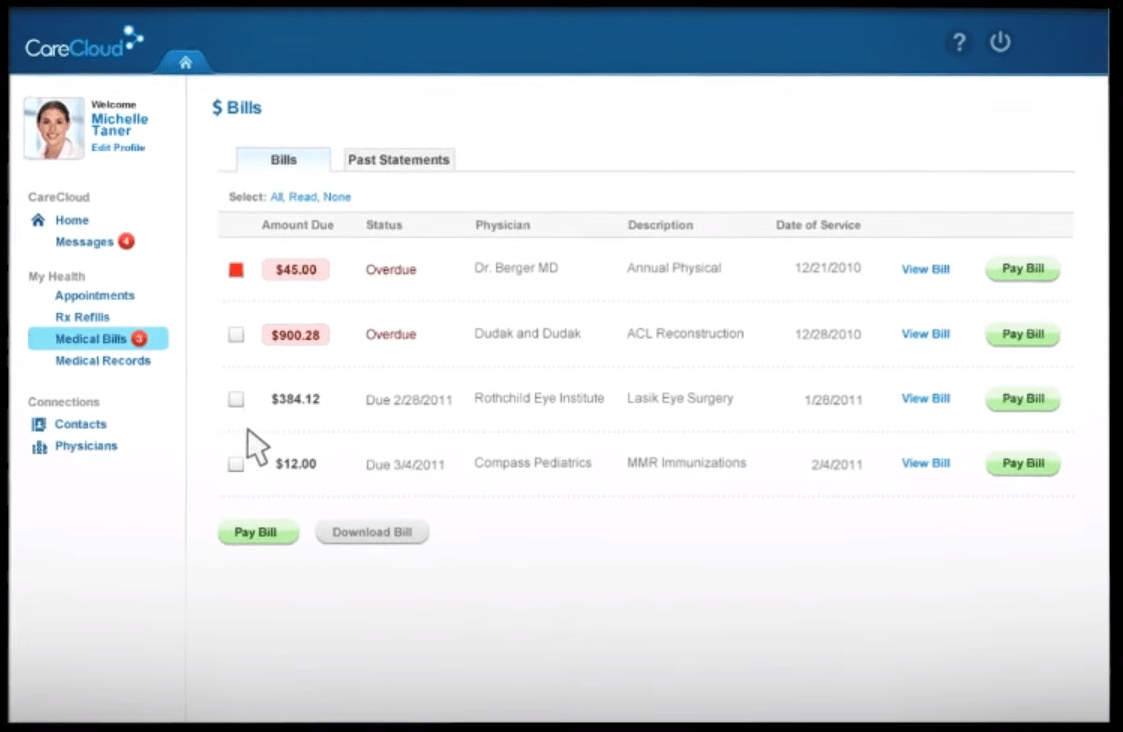Click the home tab icon in header
This screenshot has height=732, width=1123.
185,62
